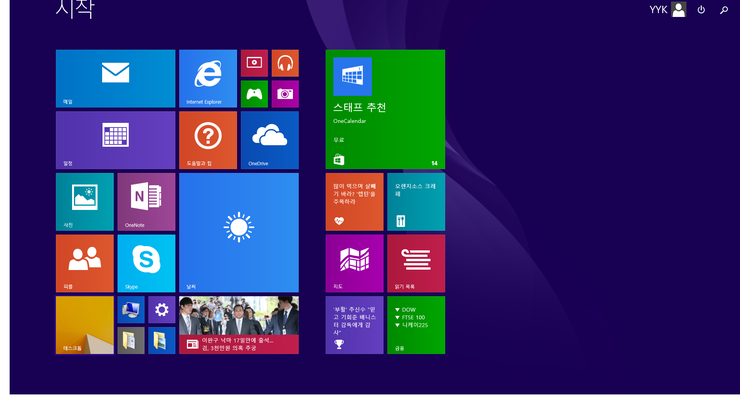Launch the Skype tile
The height and width of the screenshot is (416, 740).
pos(146,263)
